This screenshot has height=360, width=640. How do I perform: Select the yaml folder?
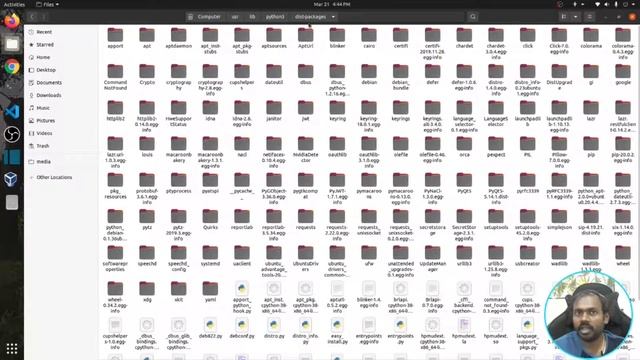click(210, 291)
